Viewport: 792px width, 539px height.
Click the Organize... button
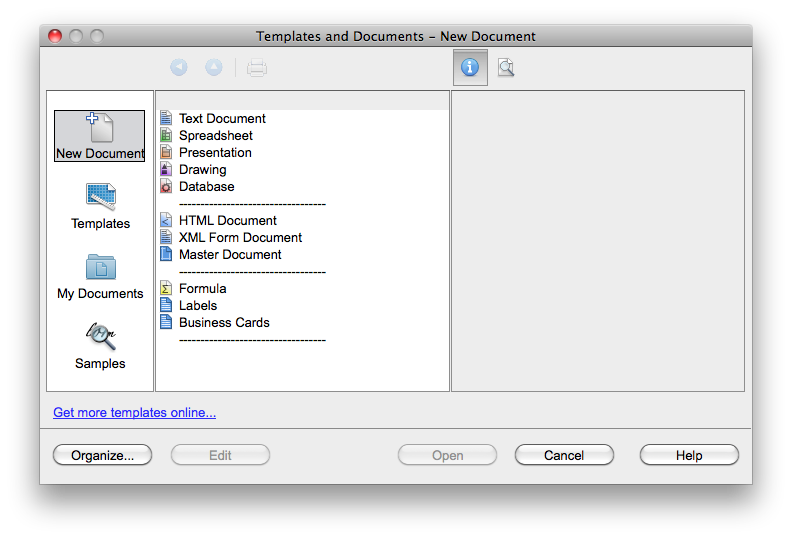coord(103,455)
